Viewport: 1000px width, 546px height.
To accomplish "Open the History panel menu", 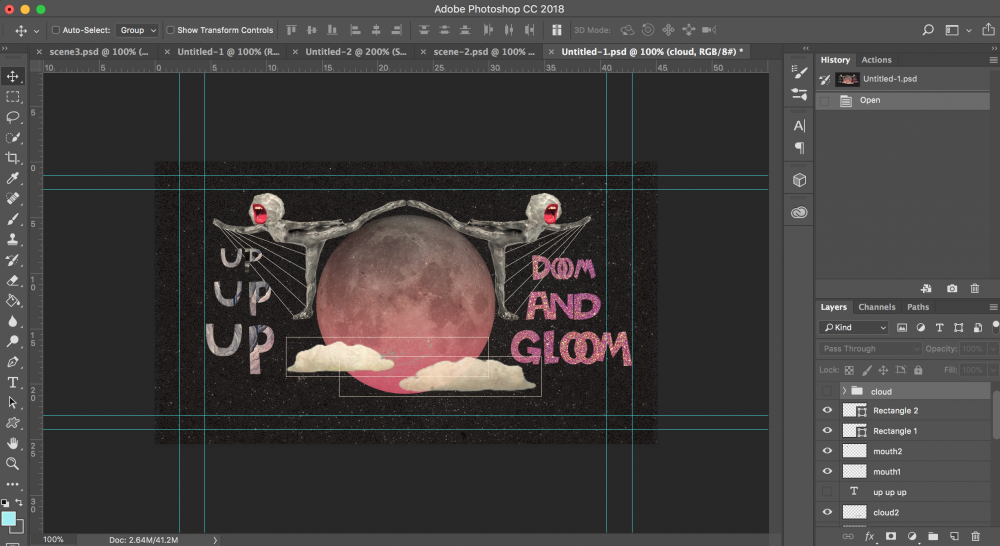I will (x=993, y=60).
